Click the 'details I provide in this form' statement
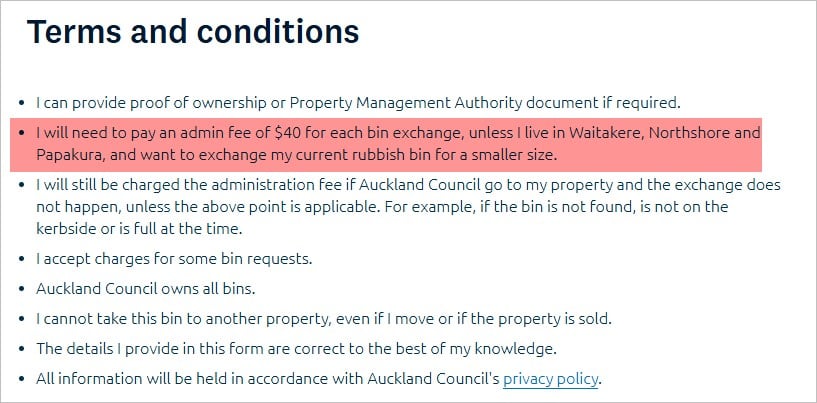Screen dimensions: 817x403 296,348
